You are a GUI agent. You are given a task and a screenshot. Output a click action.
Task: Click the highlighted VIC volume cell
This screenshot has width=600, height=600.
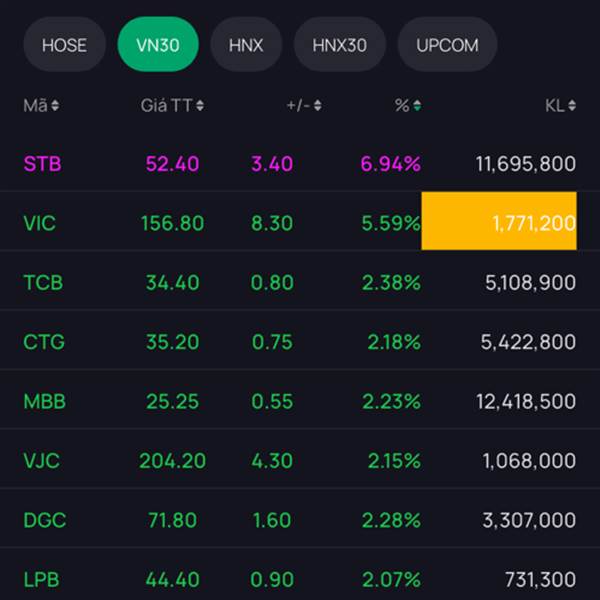[x=499, y=221]
